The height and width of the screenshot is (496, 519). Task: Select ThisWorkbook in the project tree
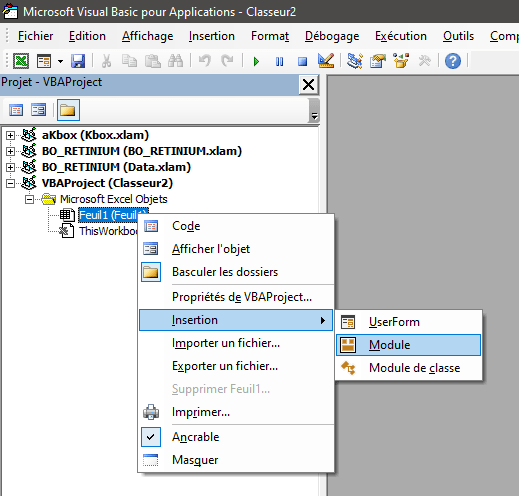tap(108, 231)
